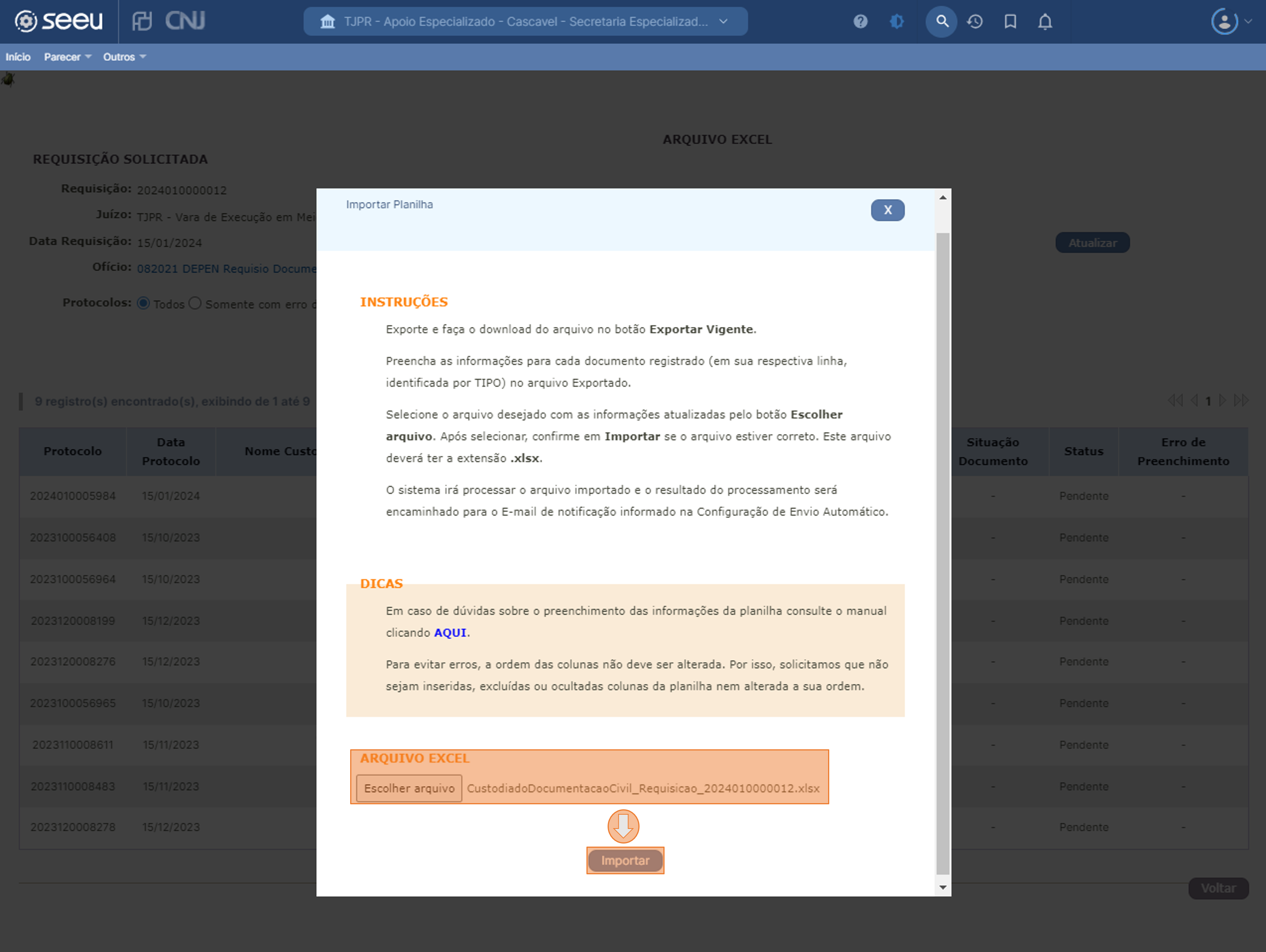Open the help question mark icon
Screen dimensions: 1266x952
(x=860, y=22)
